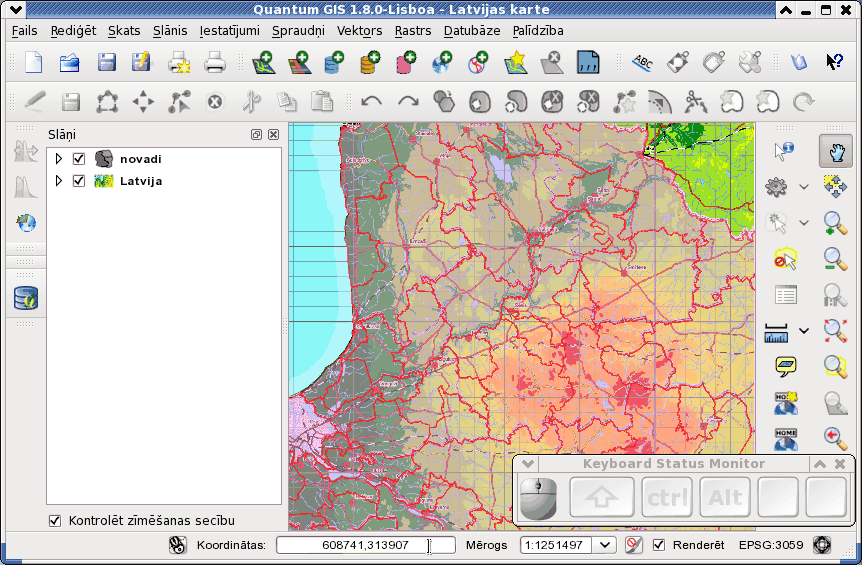Viewport: 862px width, 565px height.
Task: Toggle the Renderēt checkbox
Action: (659, 545)
